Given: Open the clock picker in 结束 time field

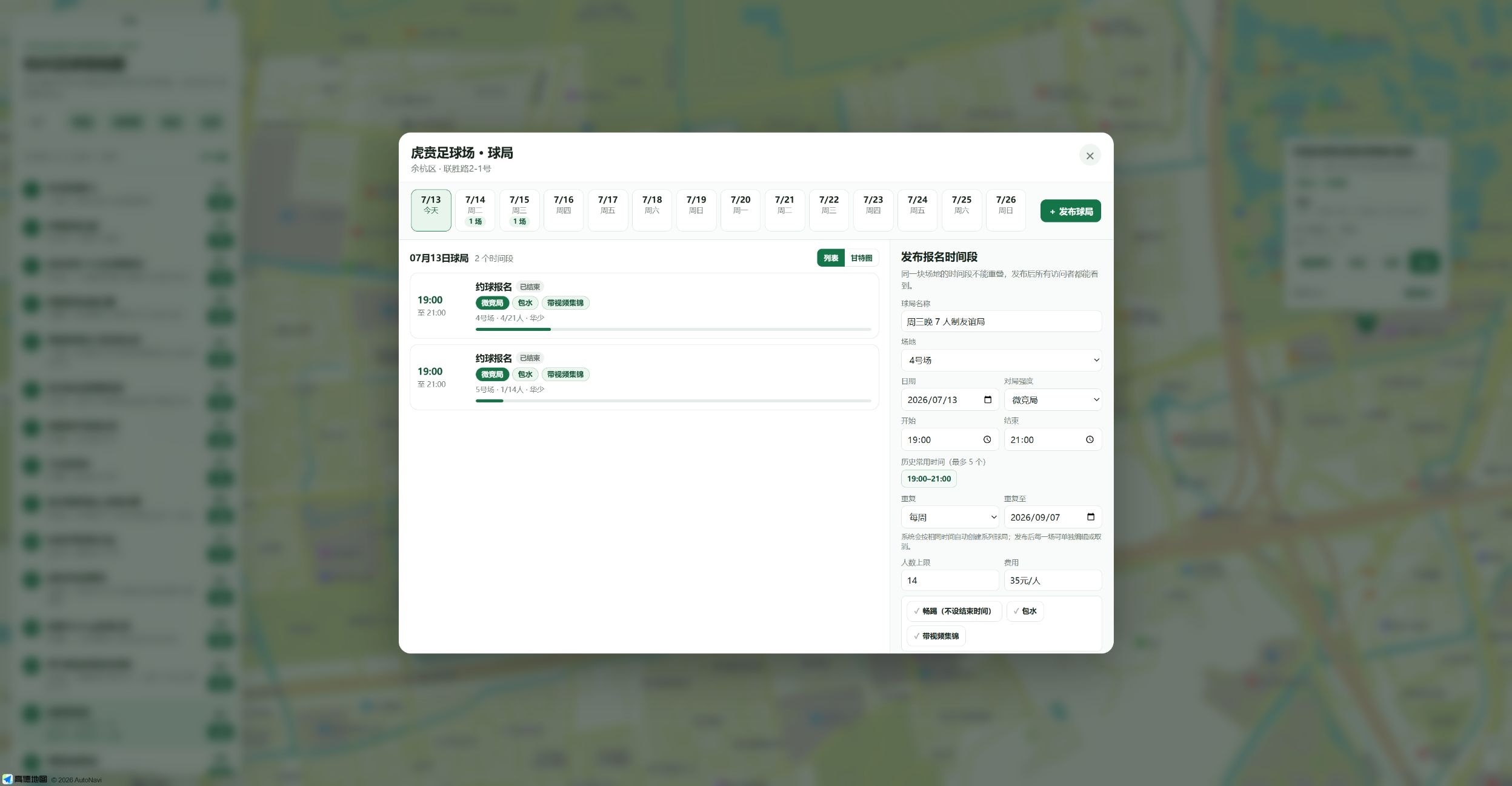Looking at the screenshot, I should pyautogui.click(x=1090, y=440).
